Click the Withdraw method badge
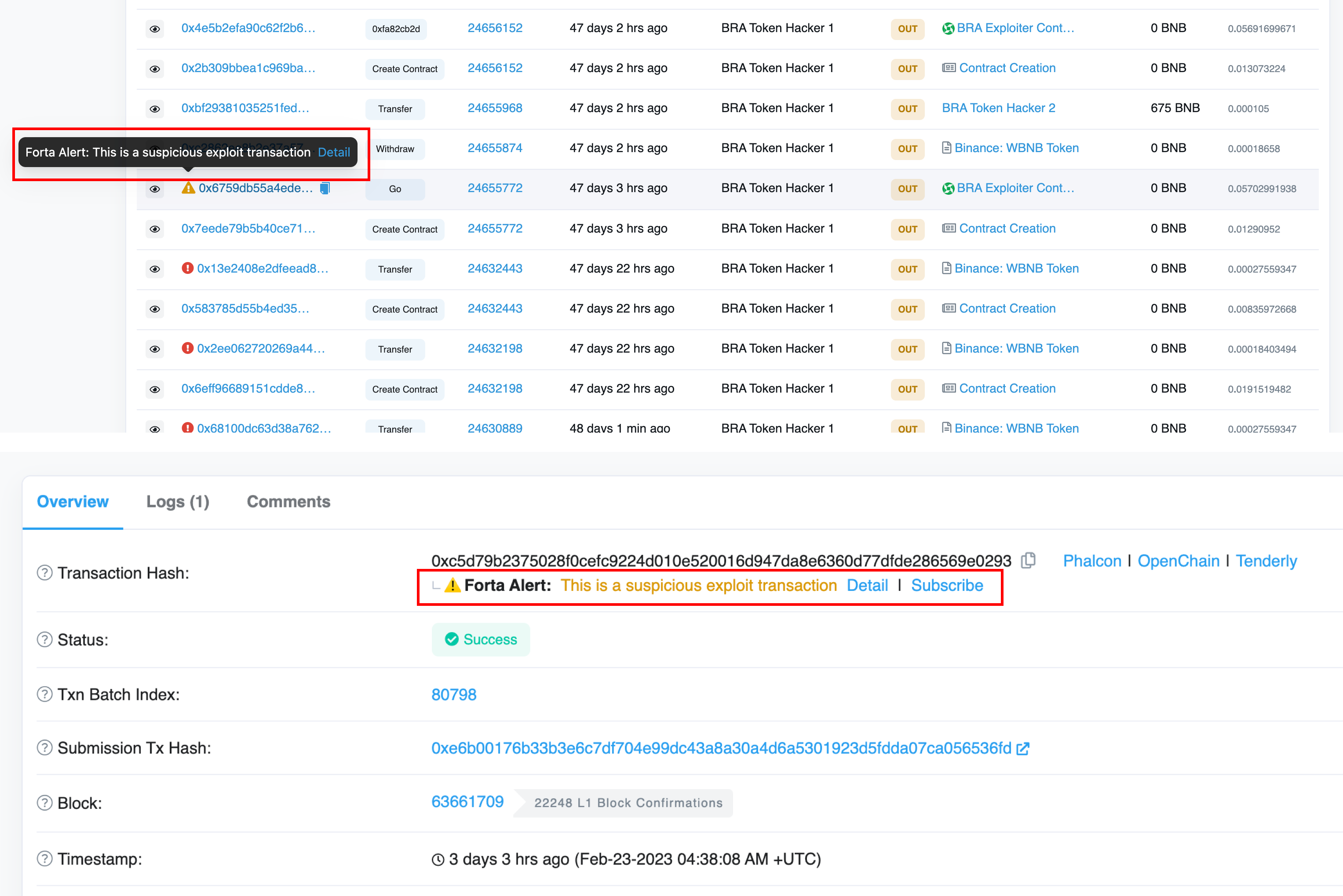 [x=395, y=149]
